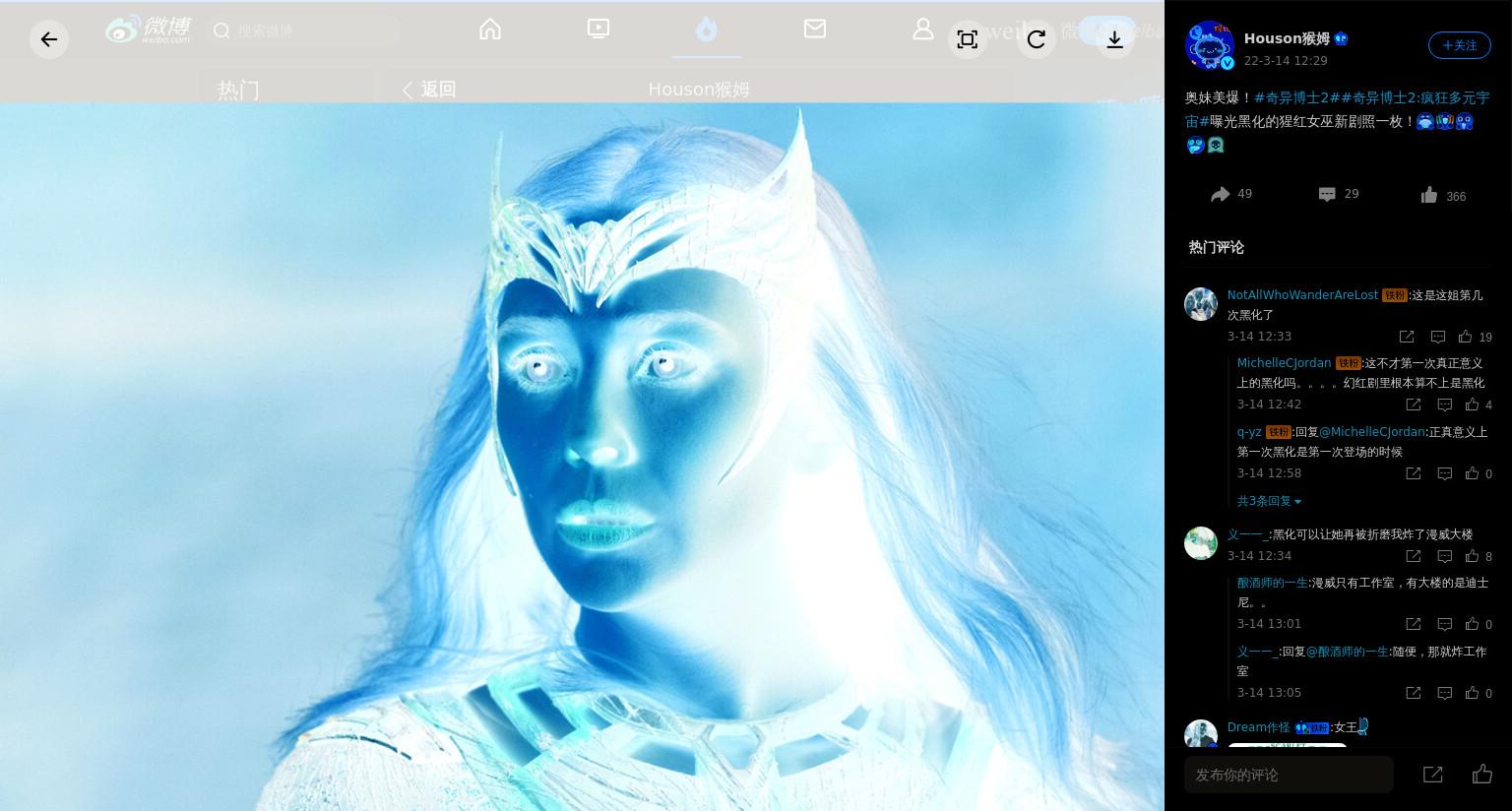Viewport: 1512px width, 811px height.
Task: Open the profile person icon
Action: [x=923, y=30]
